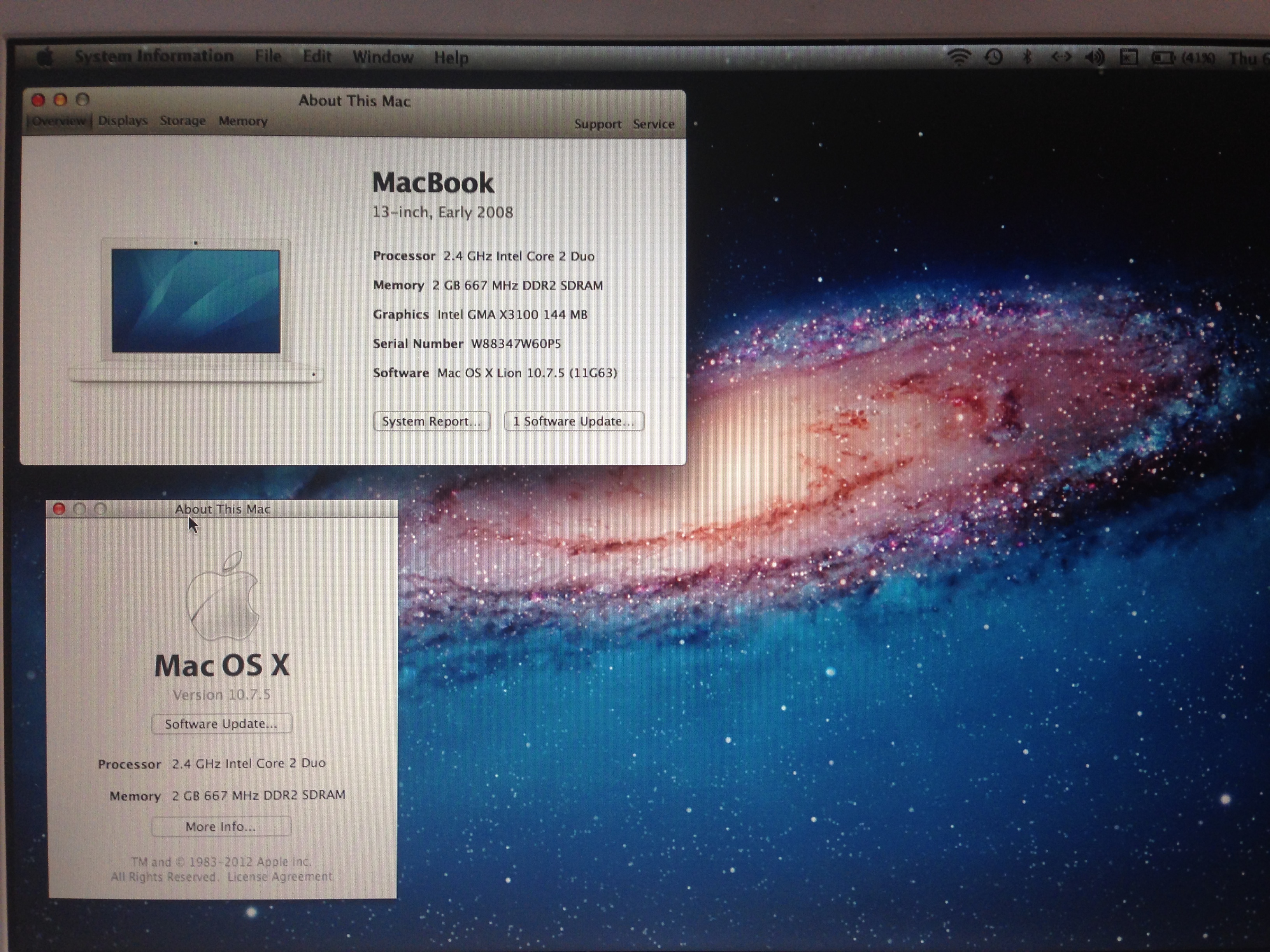The height and width of the screenshot is (952, 1270).
Task: Open the Service section
Action: [x=653, y=124]
